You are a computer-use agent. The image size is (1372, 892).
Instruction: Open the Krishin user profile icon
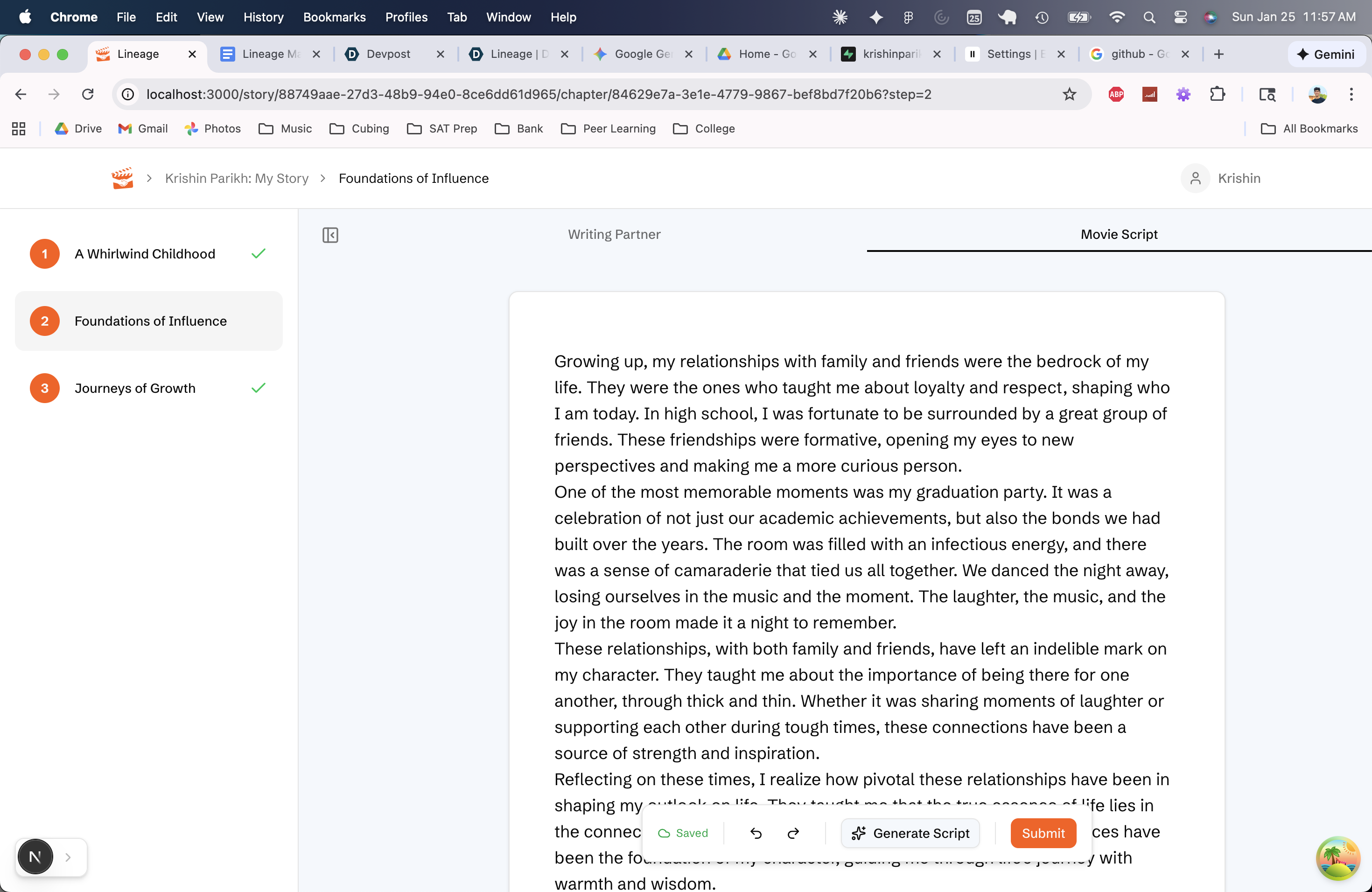(1195, 178)
